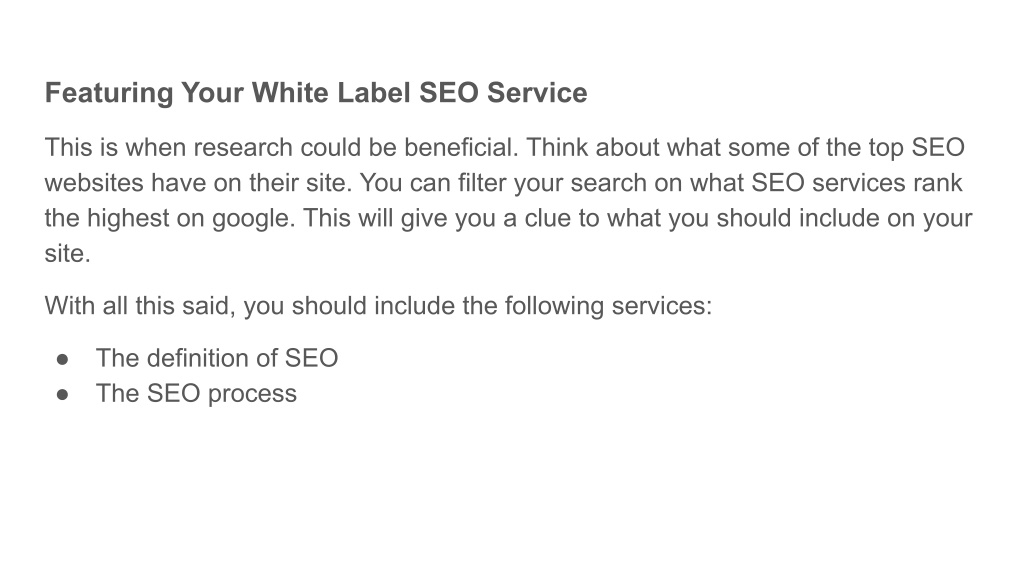1024x576 pixels.
Task: Click the word "services:" before the bullet list
Action: 662,306
